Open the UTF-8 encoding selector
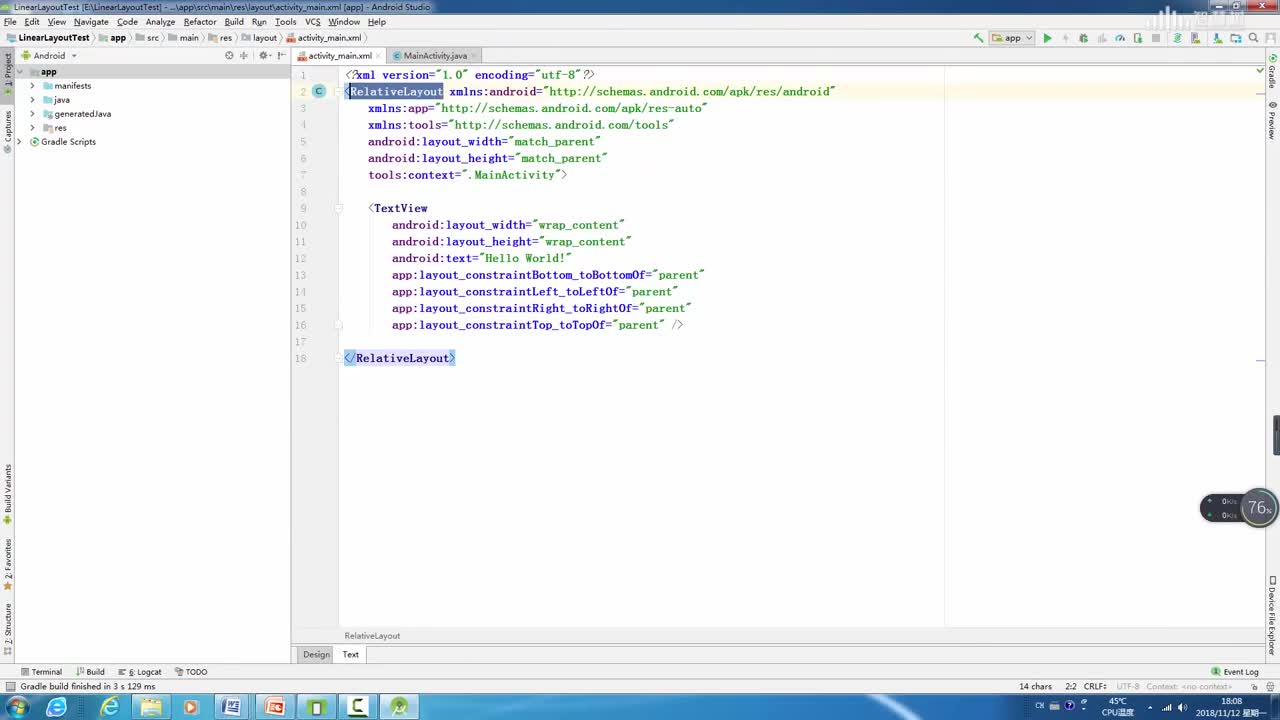The image size is (1280, 720). coord(1127,687)
